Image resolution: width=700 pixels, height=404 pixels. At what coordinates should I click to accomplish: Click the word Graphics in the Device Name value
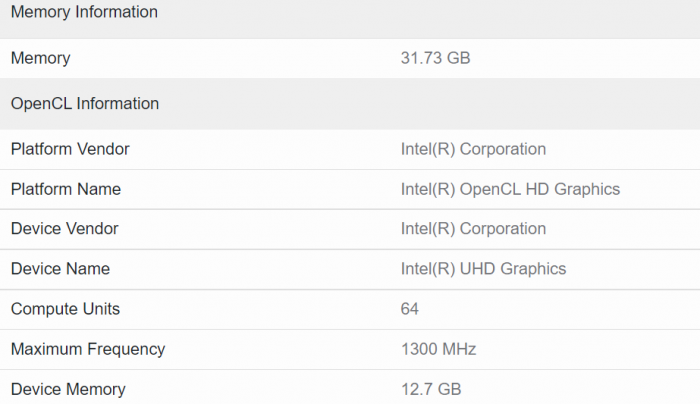pos(534,269)
